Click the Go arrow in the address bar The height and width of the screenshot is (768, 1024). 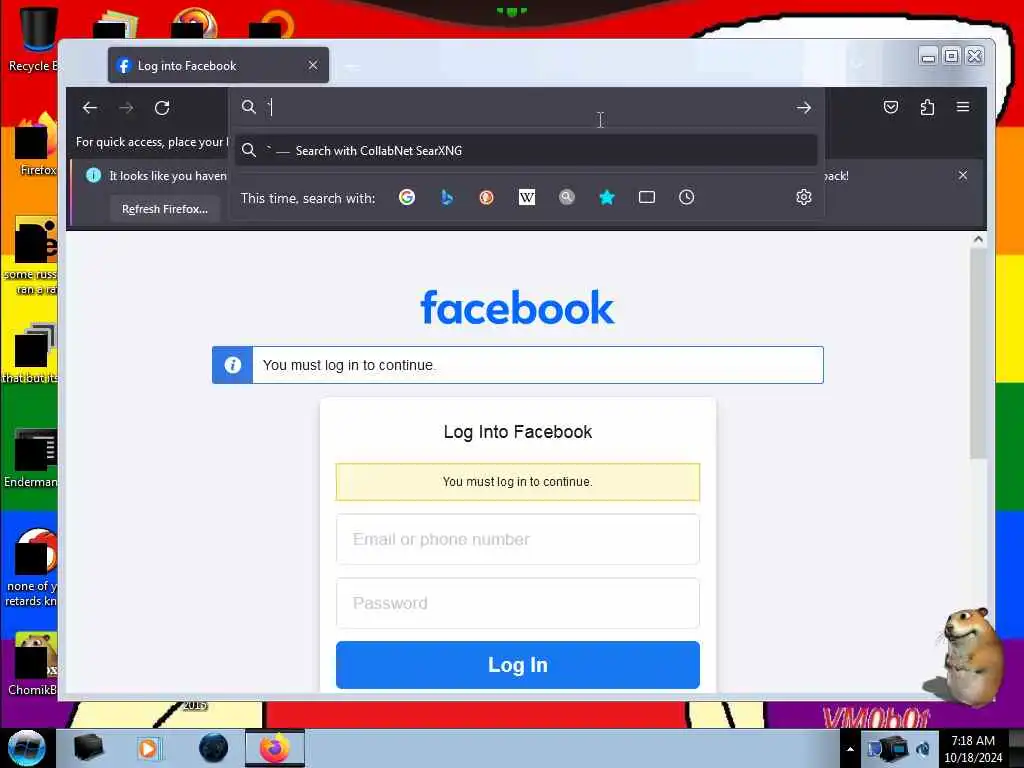tap(804, 108)
